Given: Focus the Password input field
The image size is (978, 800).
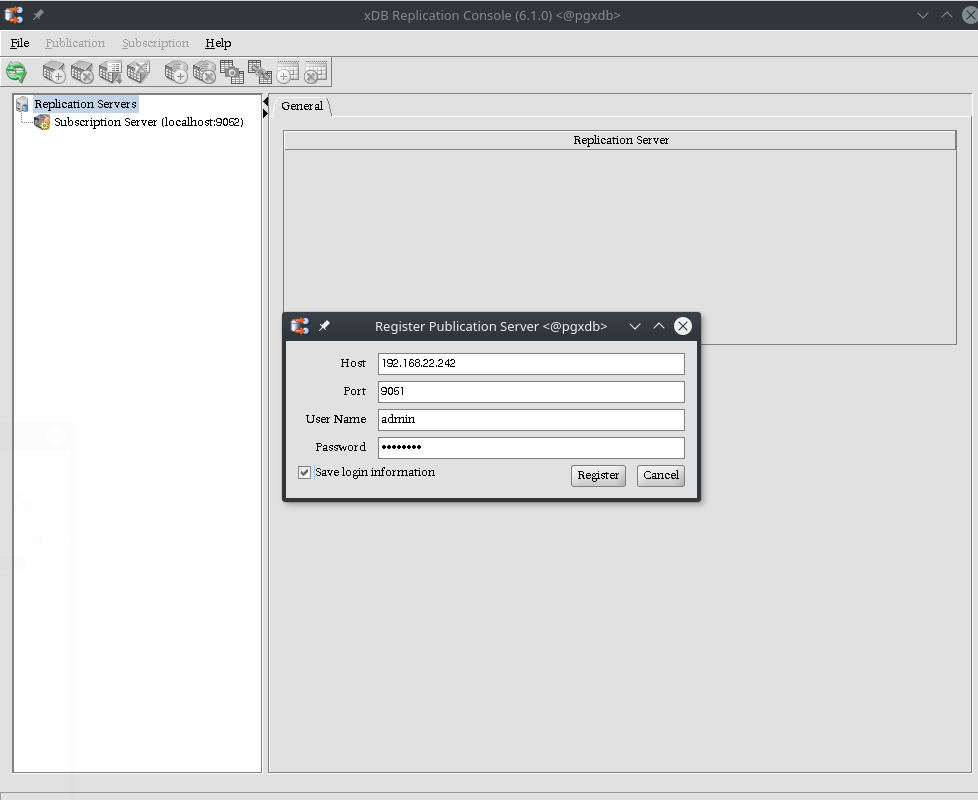Looking at the screenshot, I should coord(531,448).
